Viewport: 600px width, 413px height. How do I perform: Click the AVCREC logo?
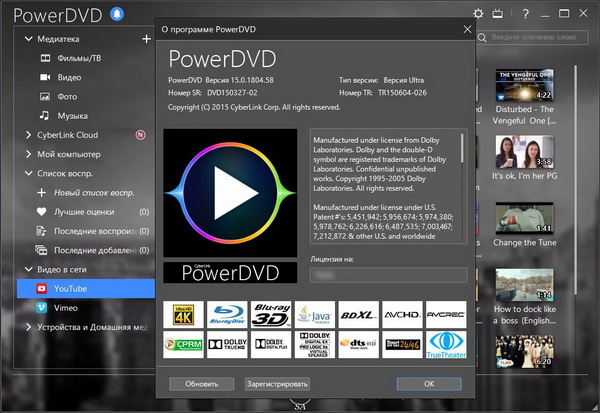click(x=446, y=315)
